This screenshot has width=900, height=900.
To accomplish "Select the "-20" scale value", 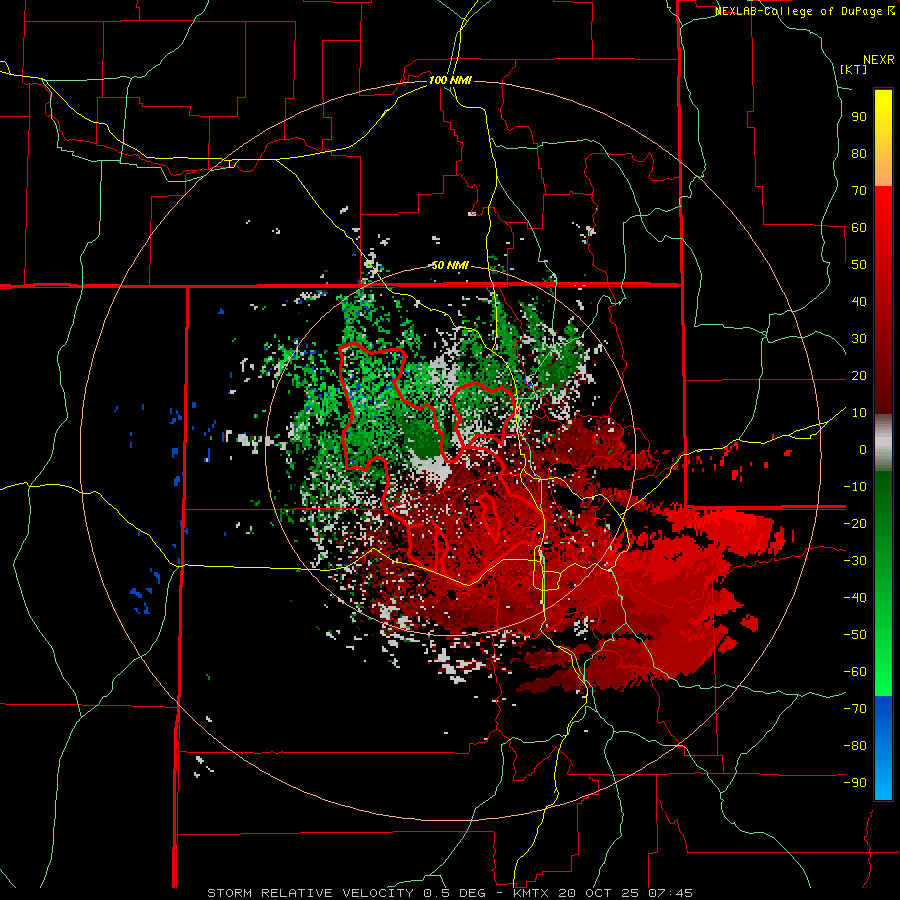I will (x=855, y=523).
